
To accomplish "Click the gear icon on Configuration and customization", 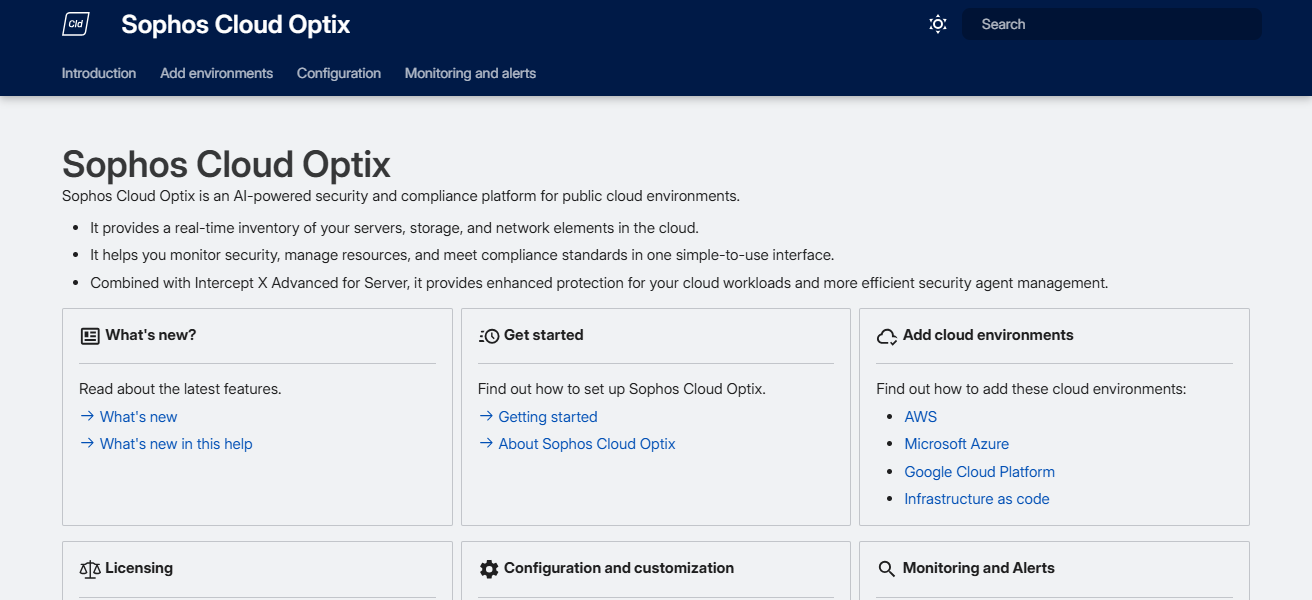I will click(489, 568).
